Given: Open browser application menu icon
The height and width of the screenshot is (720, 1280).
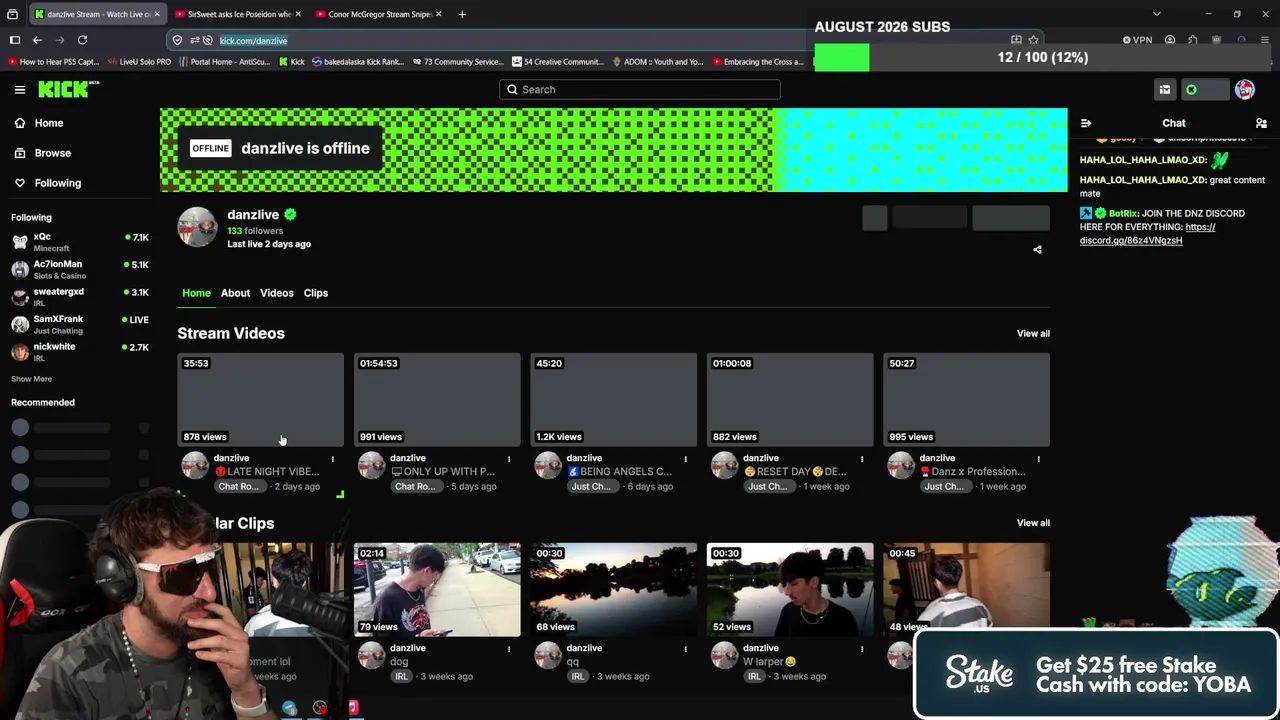Looking at the screenshot, I should (x=1265, y=40).
